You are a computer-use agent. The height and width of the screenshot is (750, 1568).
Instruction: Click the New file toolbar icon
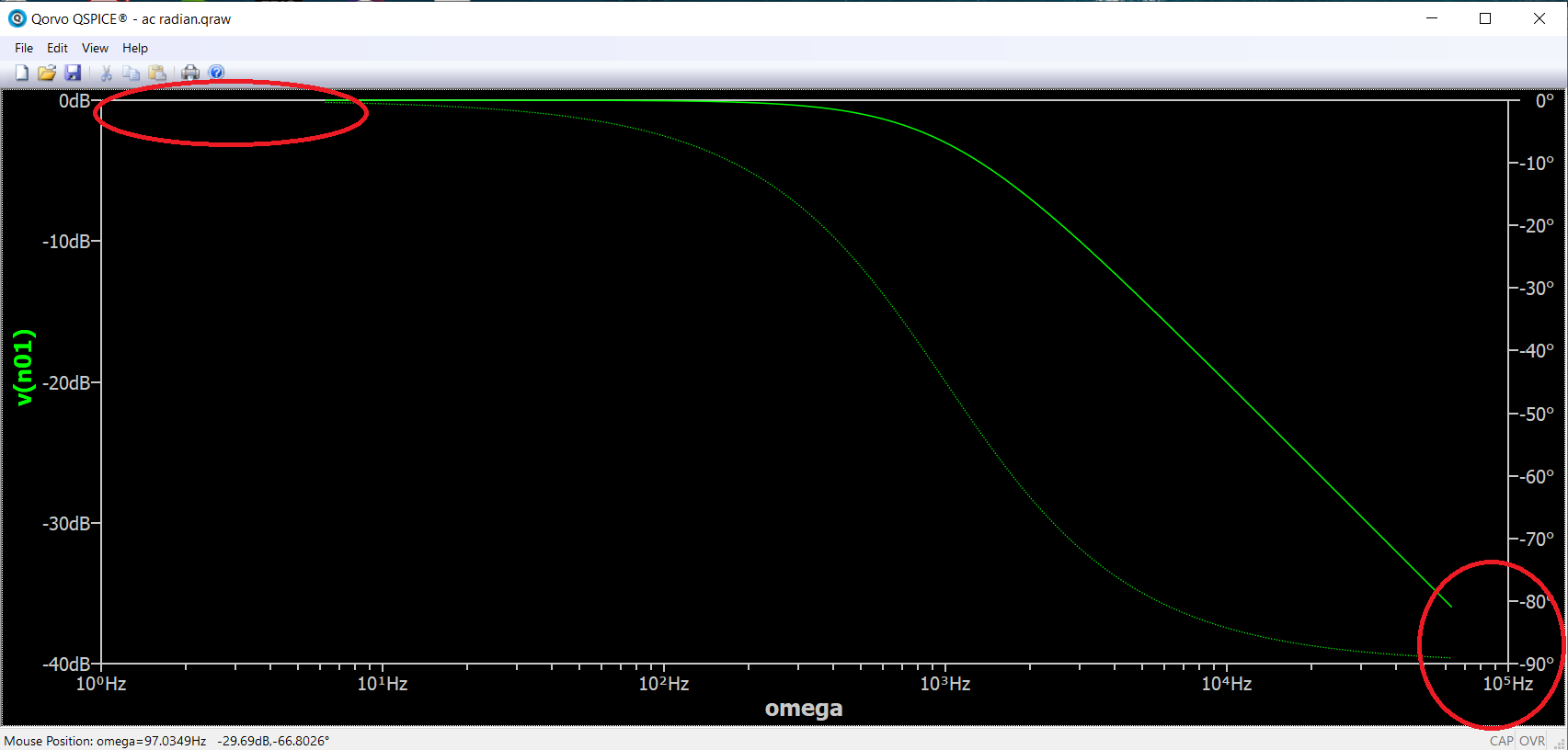click(x=22, y=73)
